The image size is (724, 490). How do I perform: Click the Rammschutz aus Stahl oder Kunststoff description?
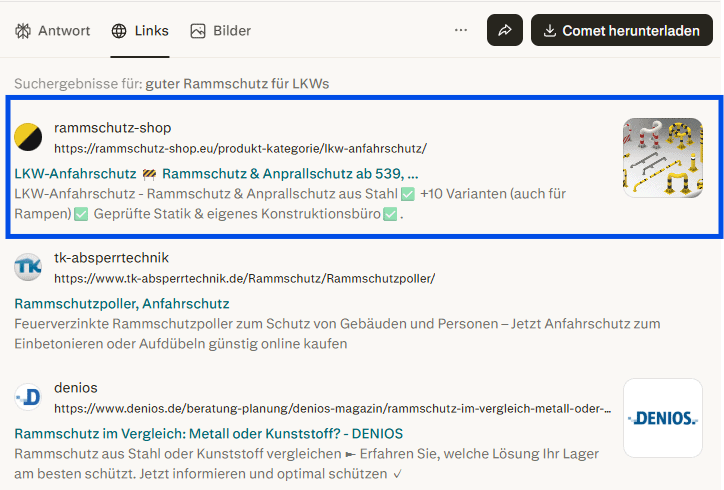pos(307,464)
